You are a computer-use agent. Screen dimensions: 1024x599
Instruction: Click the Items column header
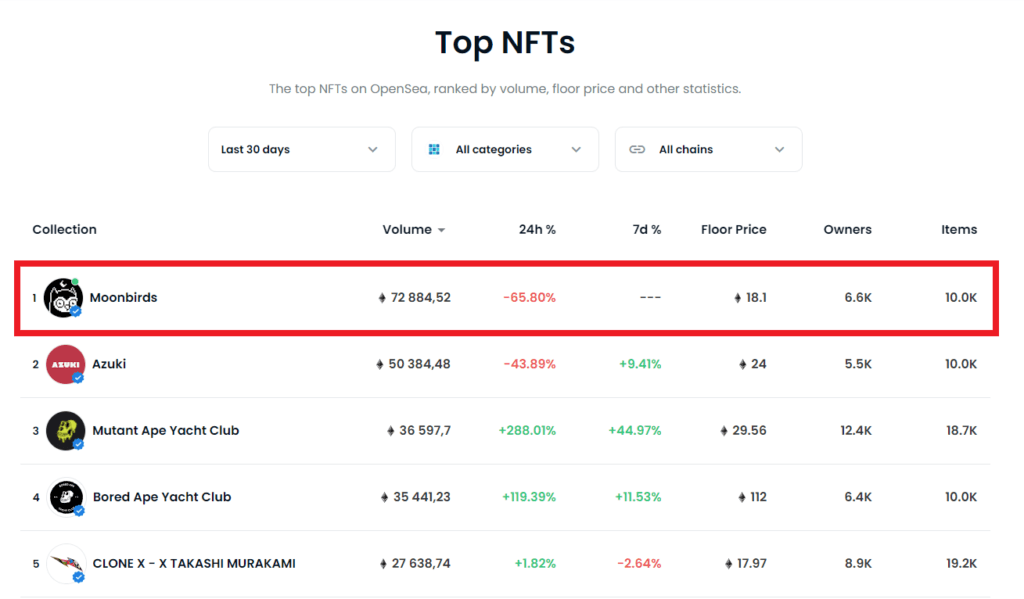click(x=958, y=230)
